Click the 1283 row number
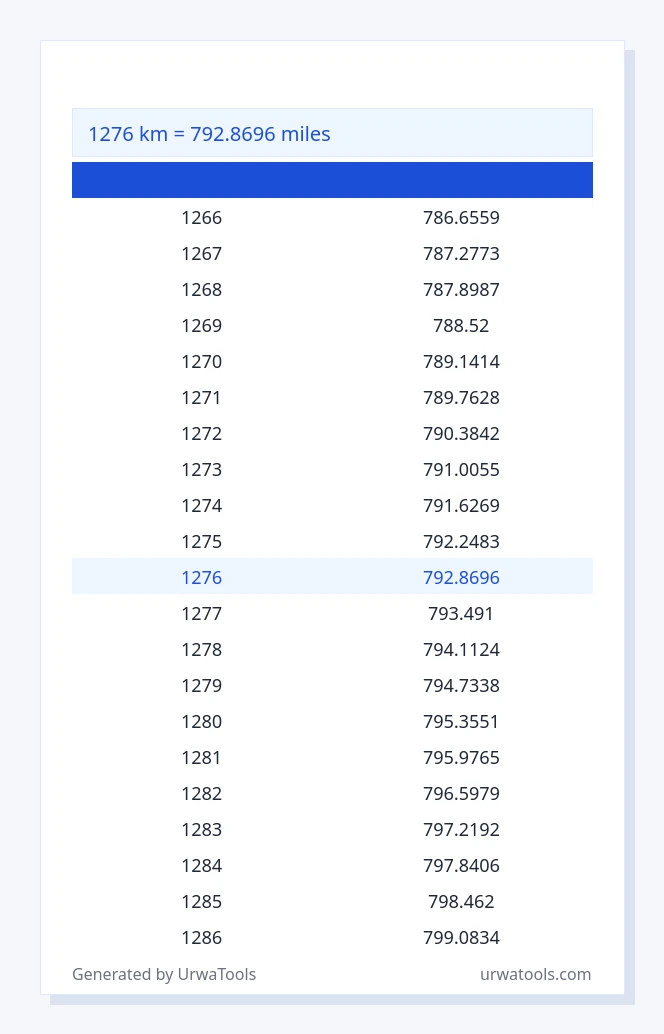This screenshot has width=664, height=1034. [x=202, y=830]
